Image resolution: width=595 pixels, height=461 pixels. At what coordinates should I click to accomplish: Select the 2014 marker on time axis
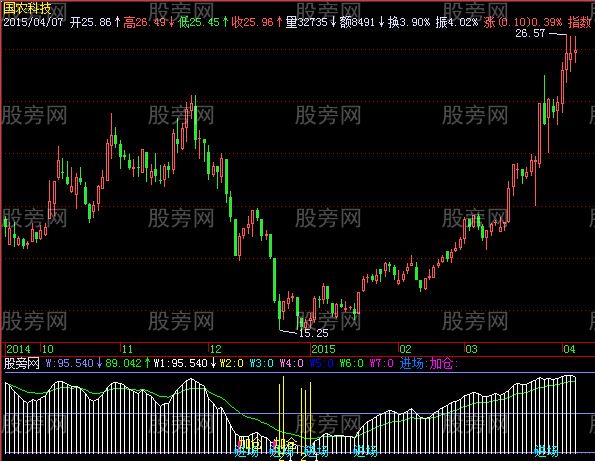pos(18,349)
